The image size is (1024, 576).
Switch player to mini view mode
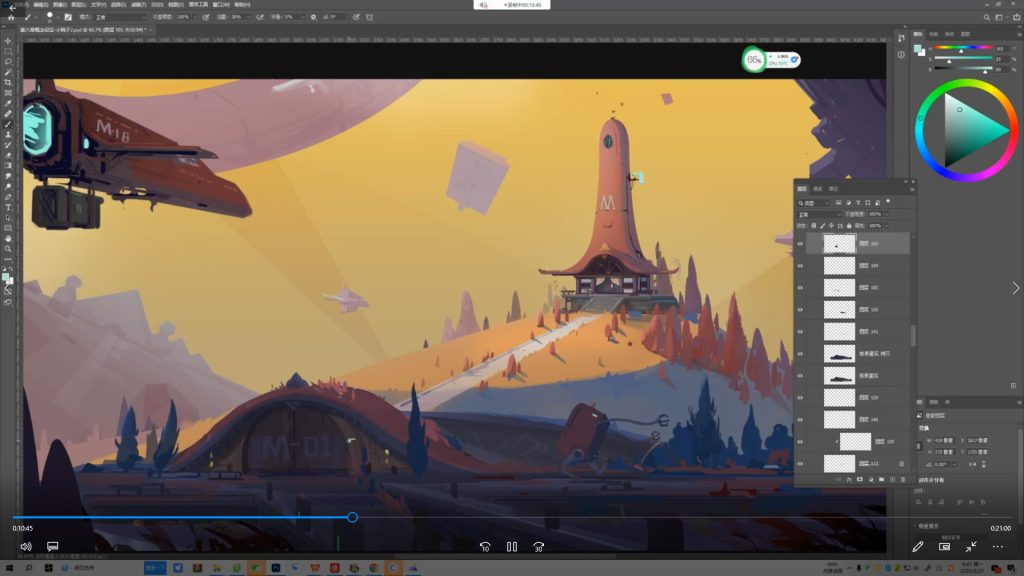[944, 547]
